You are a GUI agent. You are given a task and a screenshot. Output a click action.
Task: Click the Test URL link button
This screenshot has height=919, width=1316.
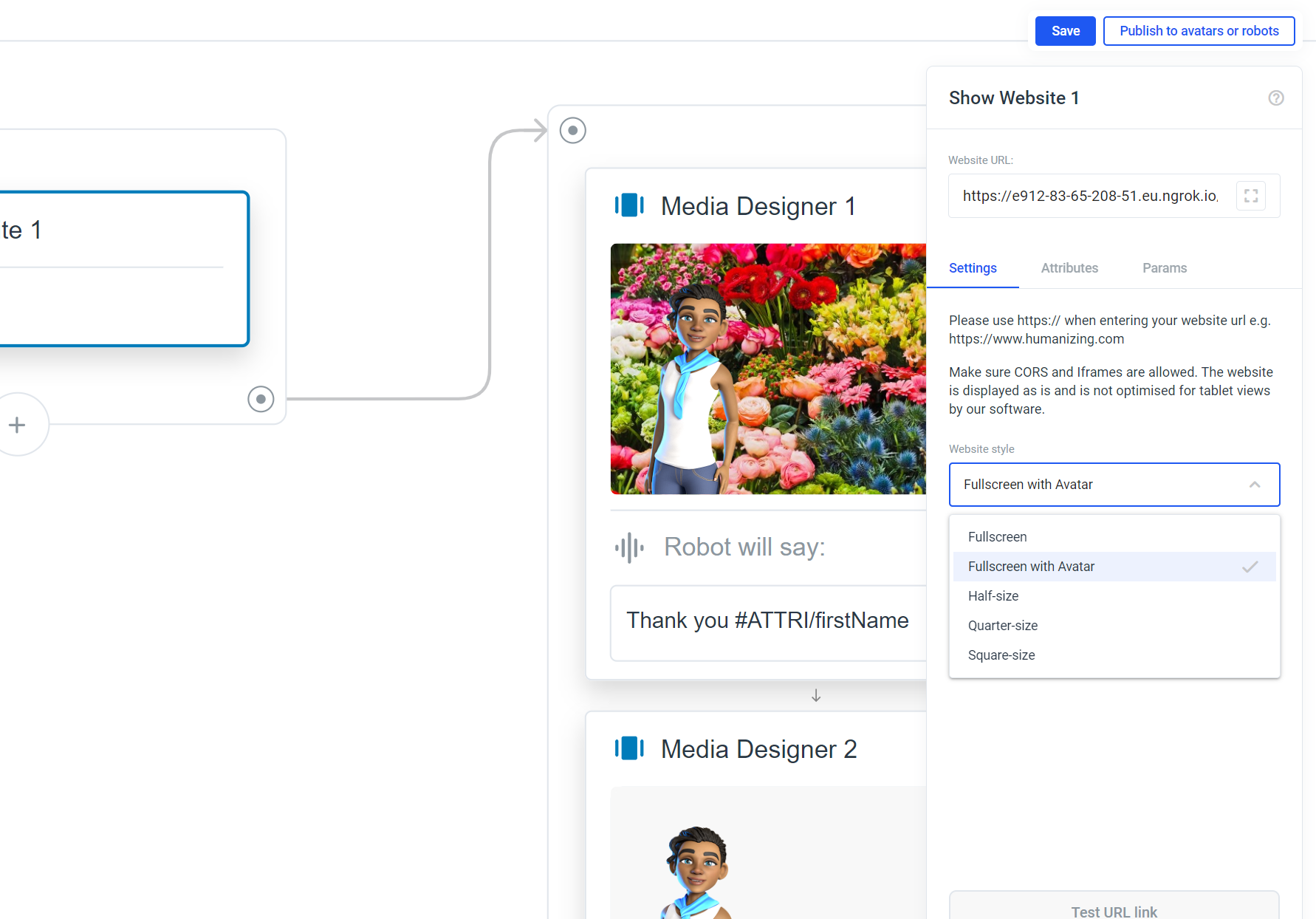coord(1114,906)
